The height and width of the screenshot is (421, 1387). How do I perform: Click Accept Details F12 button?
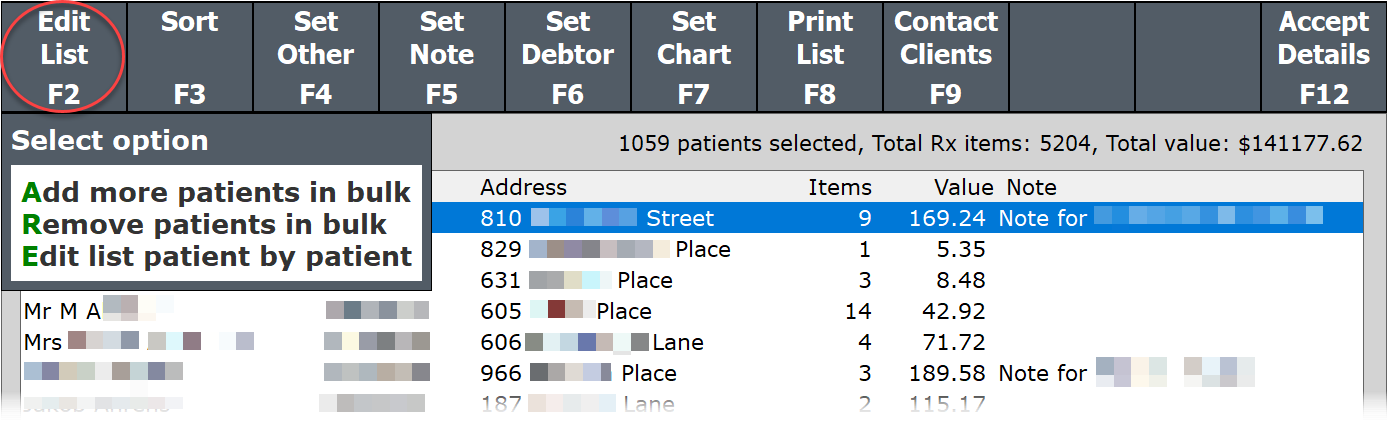click(1324, 56)
